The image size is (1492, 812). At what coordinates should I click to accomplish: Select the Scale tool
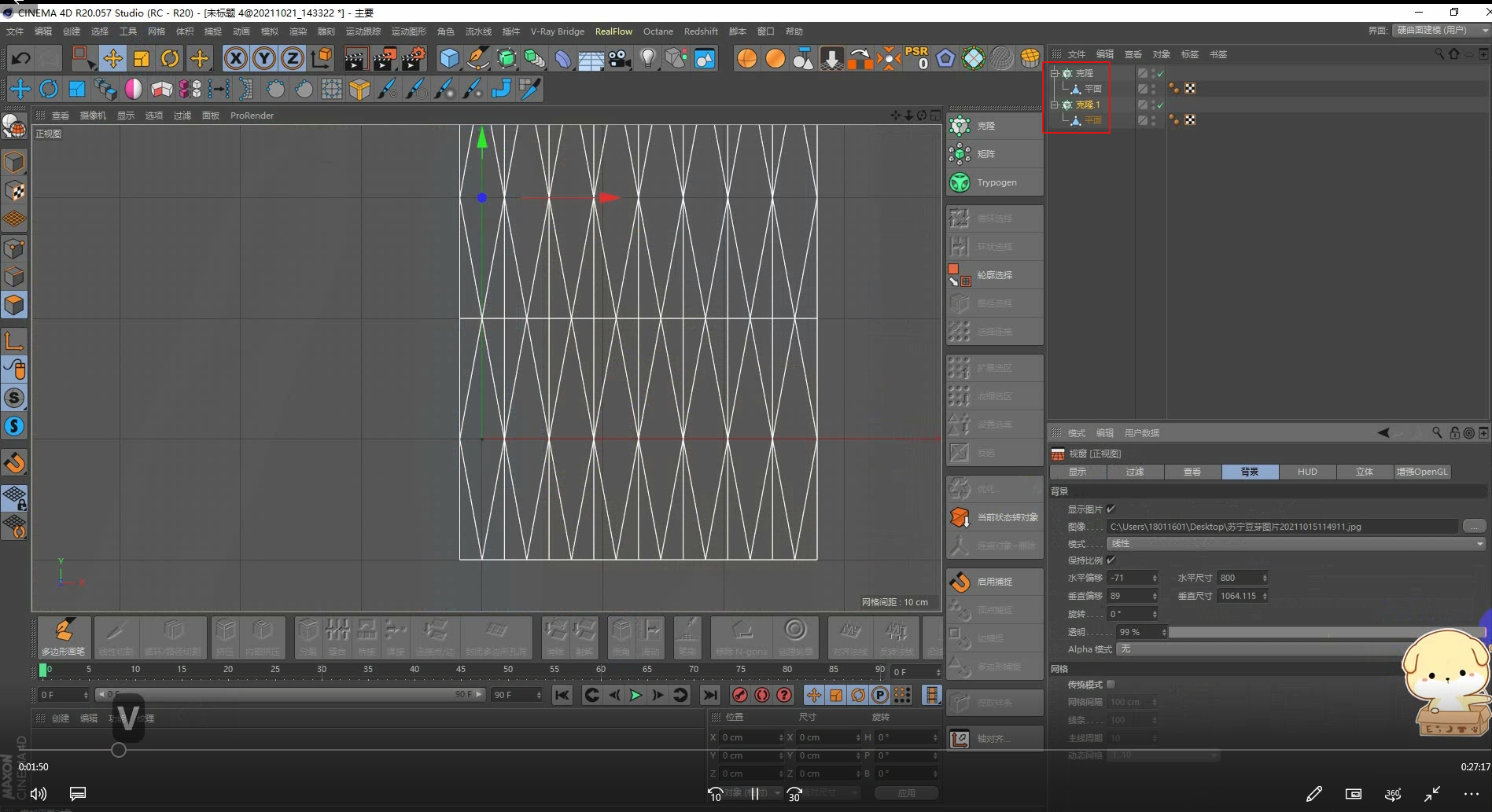click(x=142, y=58)
